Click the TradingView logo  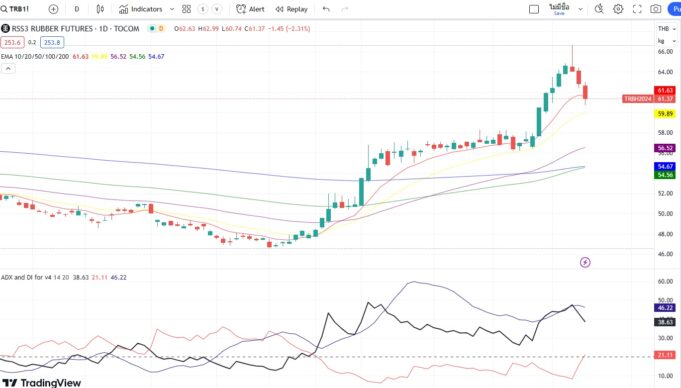[42, 383]
